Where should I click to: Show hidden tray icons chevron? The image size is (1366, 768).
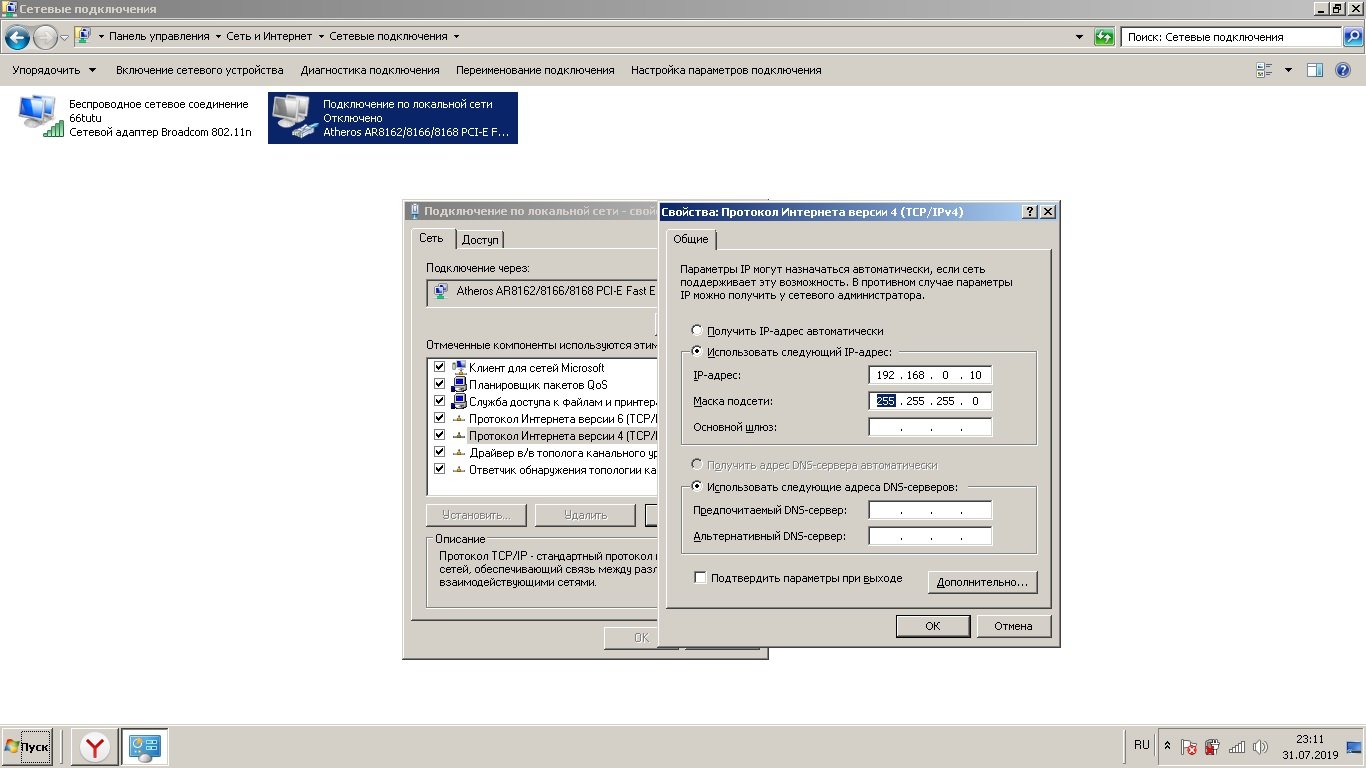pyautogui.click(x=1166, y=746)
